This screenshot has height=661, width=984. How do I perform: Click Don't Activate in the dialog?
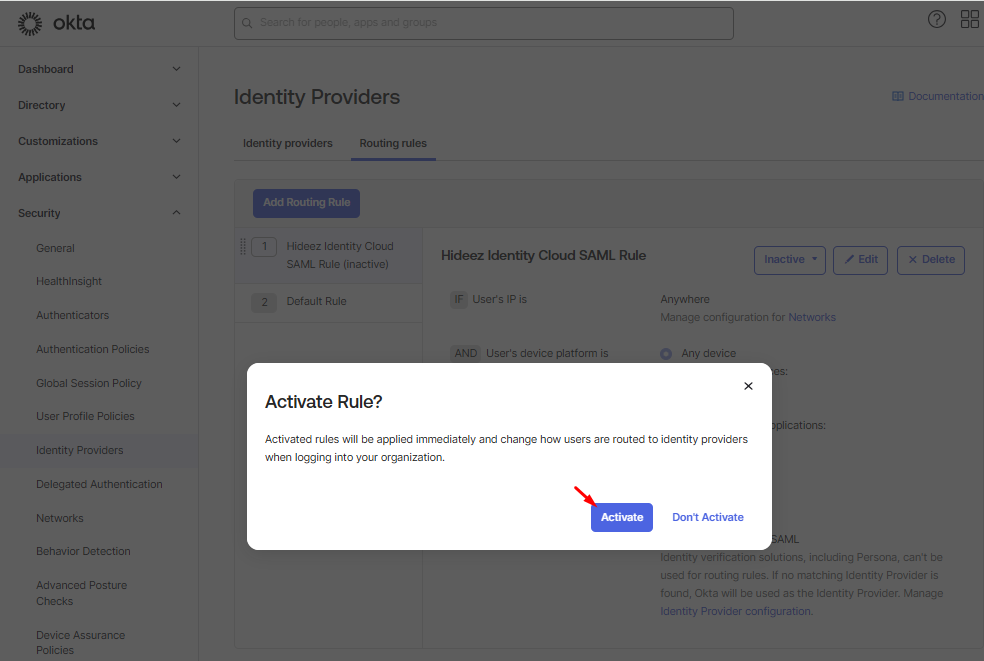(x=707, y=517)
